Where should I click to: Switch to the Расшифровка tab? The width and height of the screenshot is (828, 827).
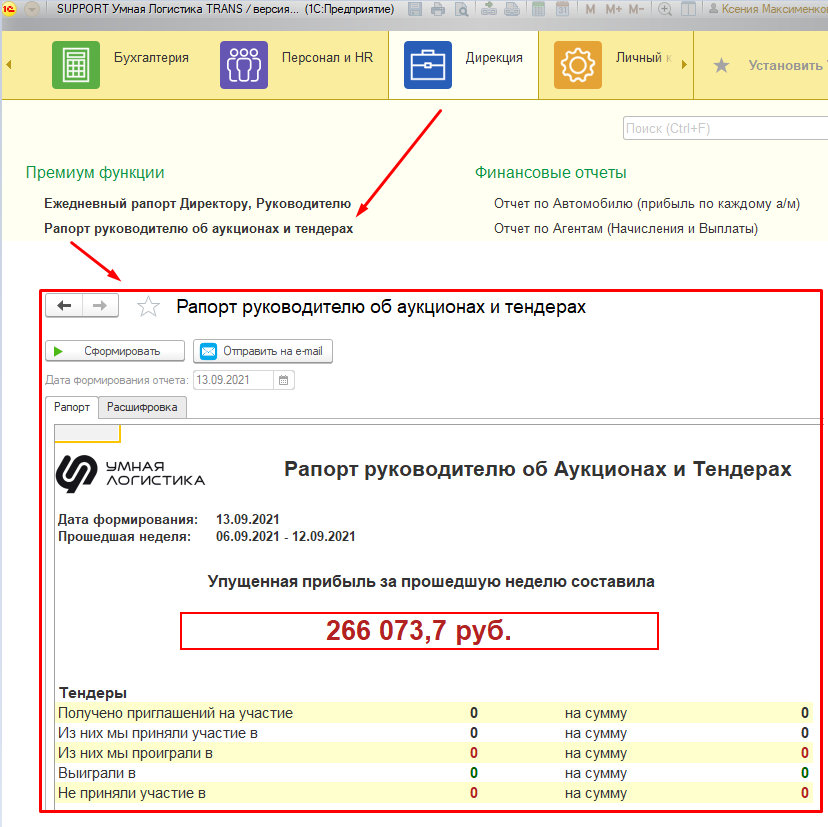point(142,407)
